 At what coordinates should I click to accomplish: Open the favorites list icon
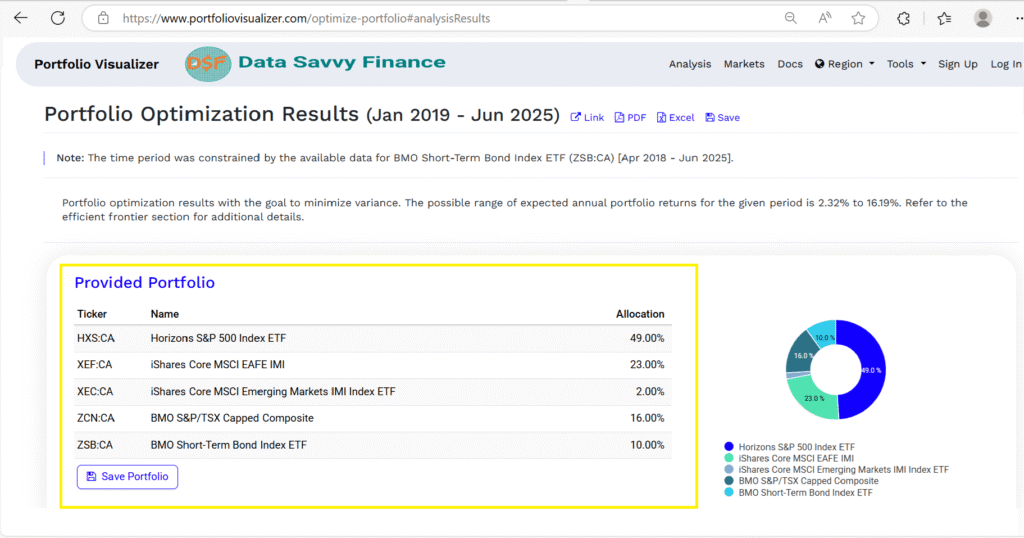click(945, 18)
